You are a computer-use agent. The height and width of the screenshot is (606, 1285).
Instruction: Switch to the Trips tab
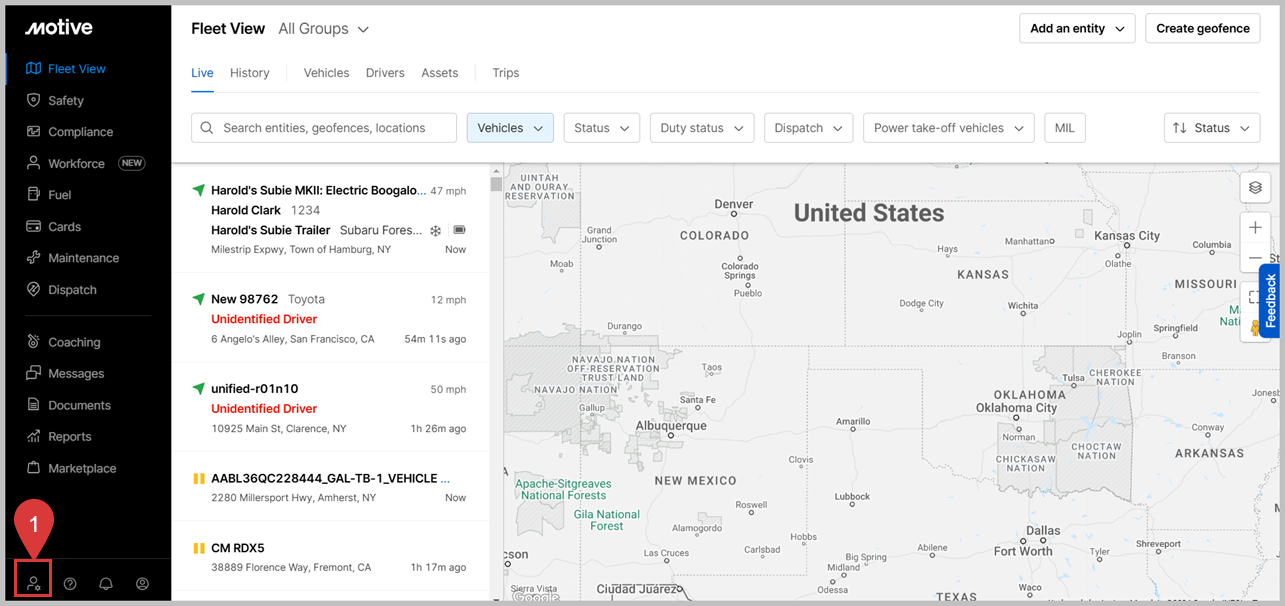point(505,73)
